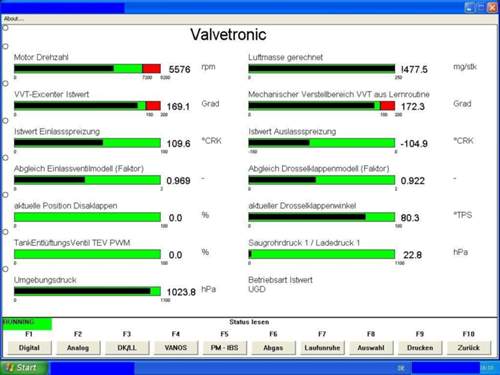This screenshot has height=375, width=500.
Task: Click the 169.1 Grad value
Action: pos(178,107)
